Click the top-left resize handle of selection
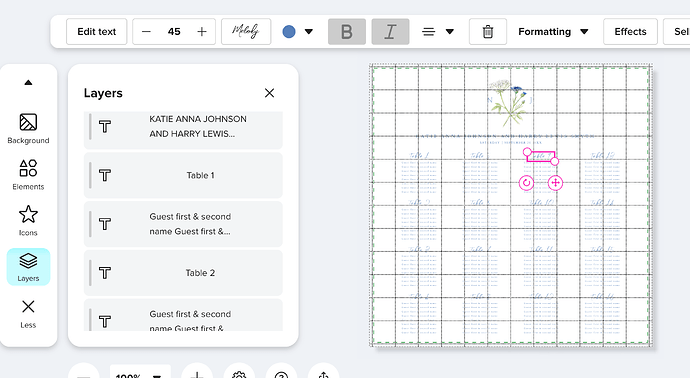Image resolution: width=690 pixels, height=378 pixels. point(527,152)
